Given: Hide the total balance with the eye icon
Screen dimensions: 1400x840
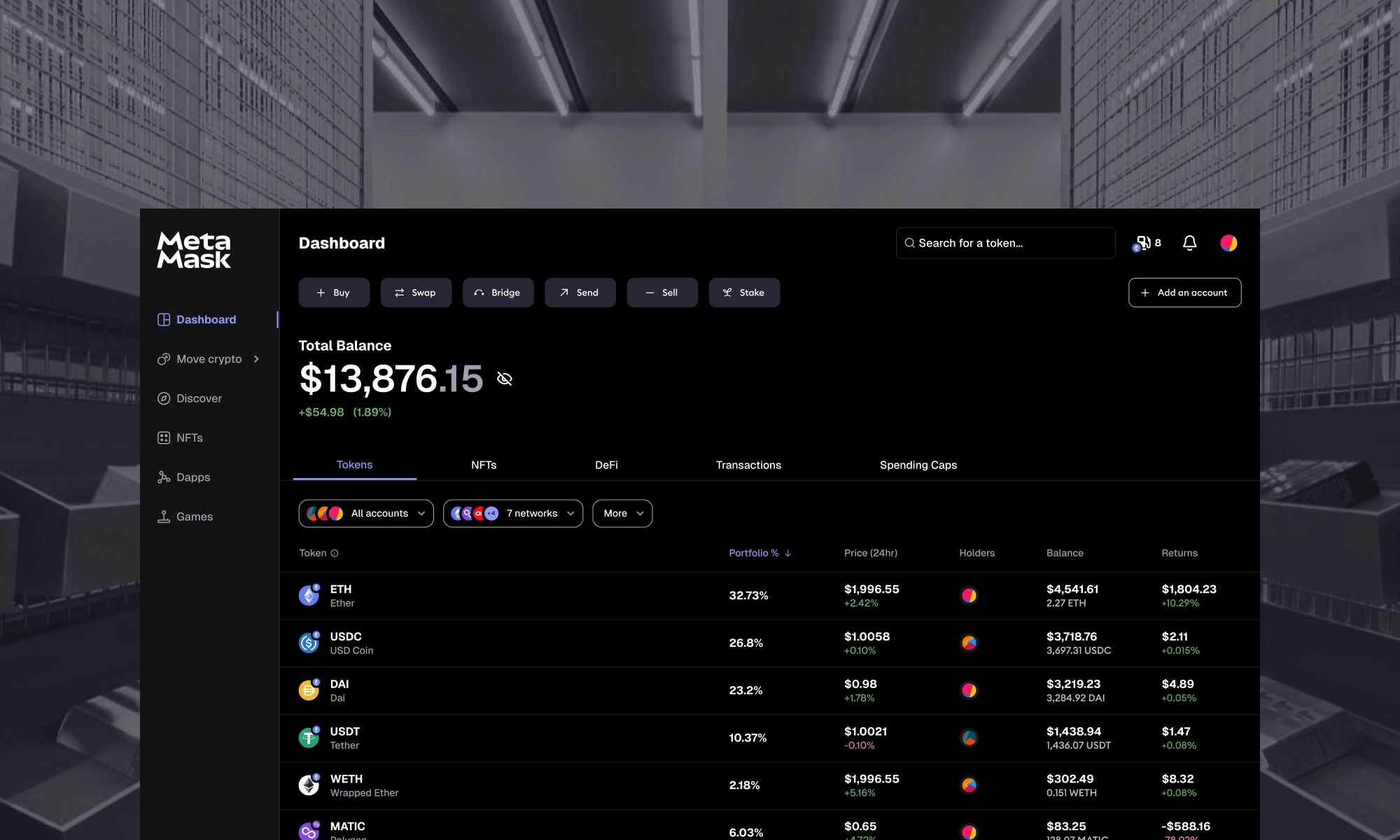Looking at the screenshot, I should click(x=505, y=379).
